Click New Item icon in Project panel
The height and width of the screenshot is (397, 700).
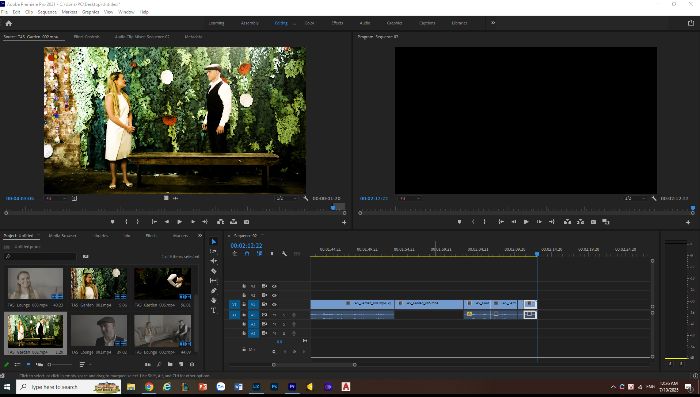click(x=181, y=364)
